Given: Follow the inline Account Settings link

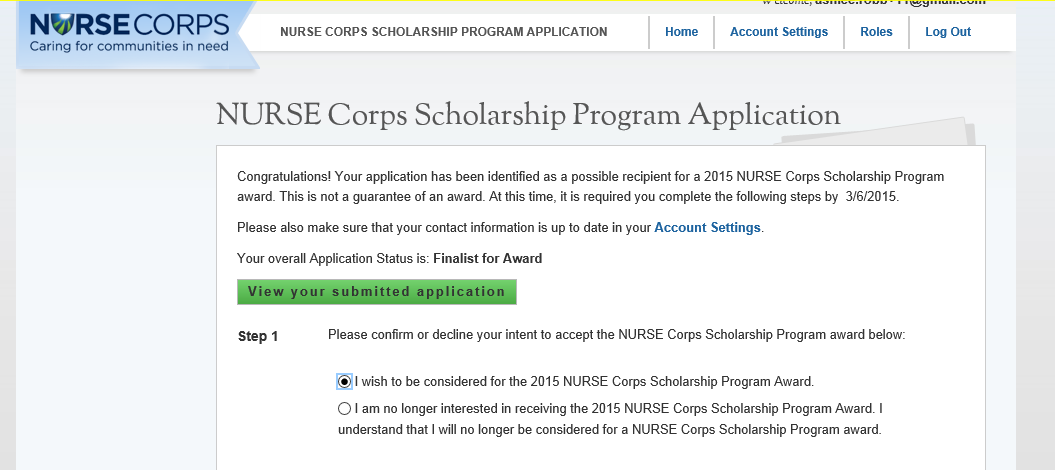Looking at the screenshot, I should coord(707,228).
